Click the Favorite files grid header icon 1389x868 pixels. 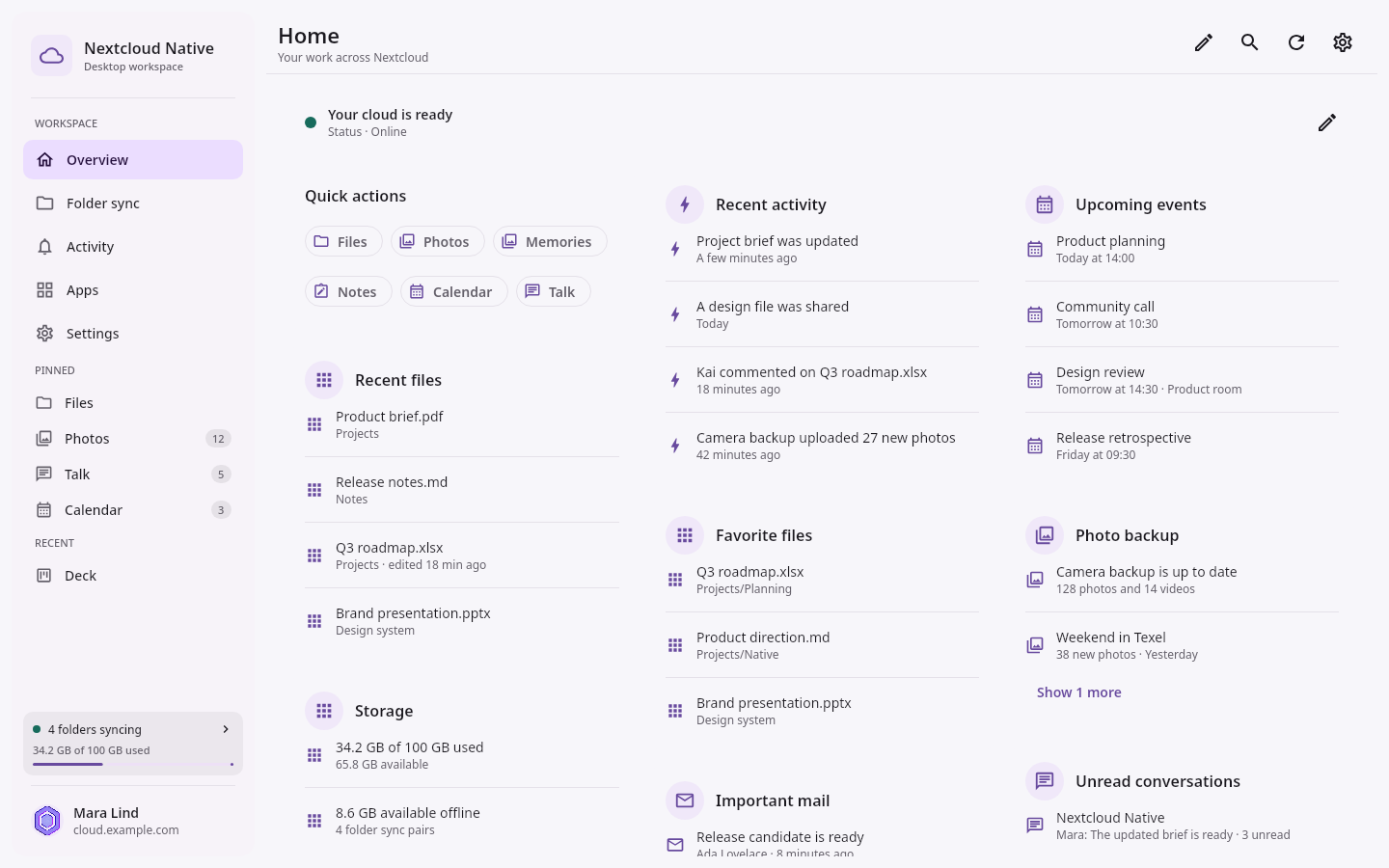[x=685, y=535]
